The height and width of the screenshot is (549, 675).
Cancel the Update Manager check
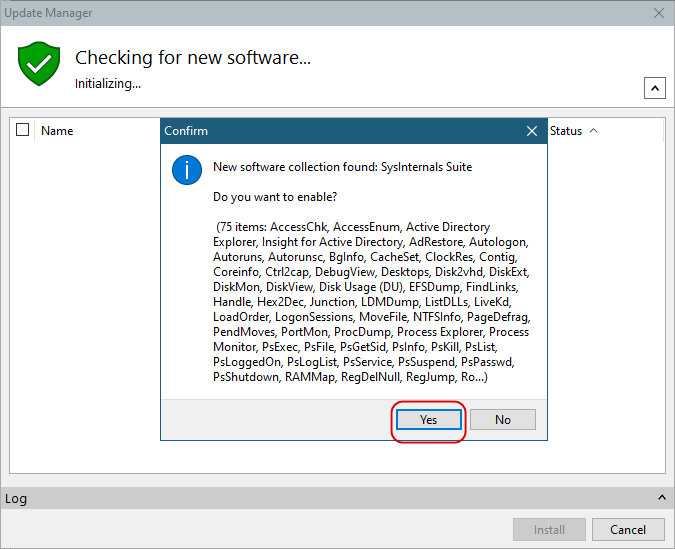[628, 529]
